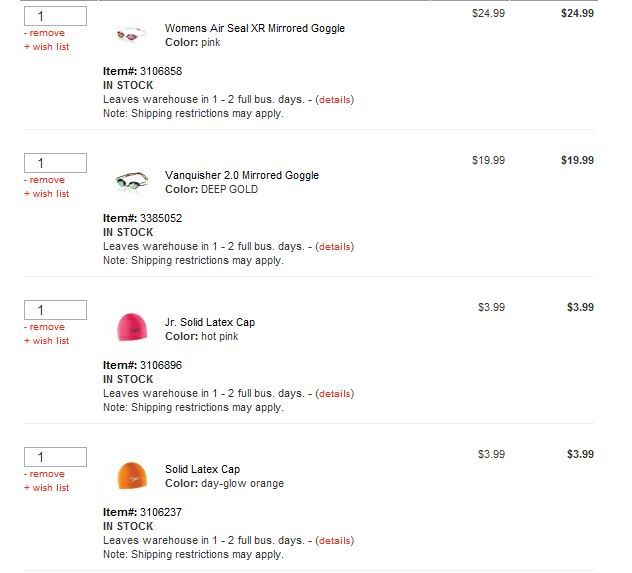Screen dimensions: 632x573
Task: Click quantity field for Vanquisher 2.0 goggle
Action: coord(55,163)
